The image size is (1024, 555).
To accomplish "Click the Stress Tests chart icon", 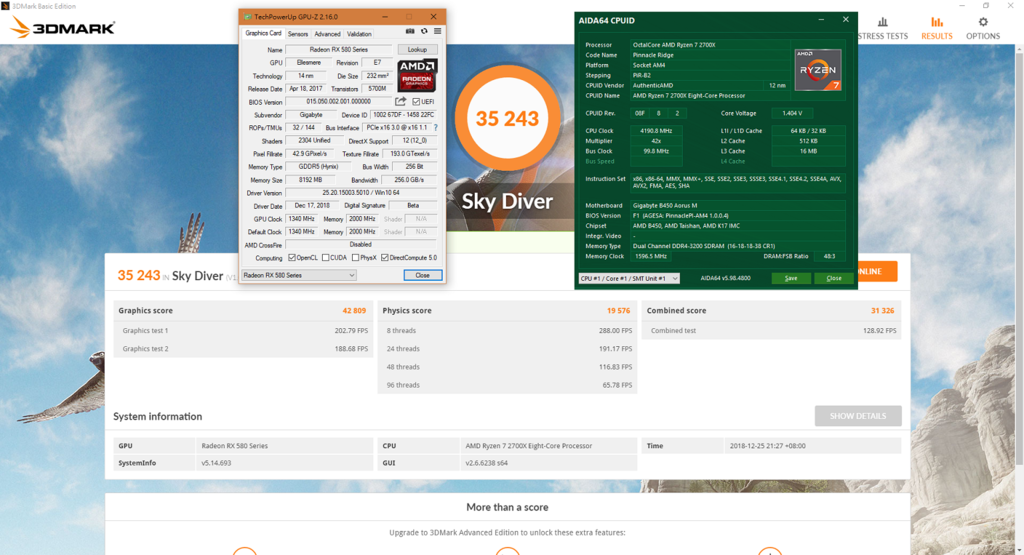I will (882, 22).
